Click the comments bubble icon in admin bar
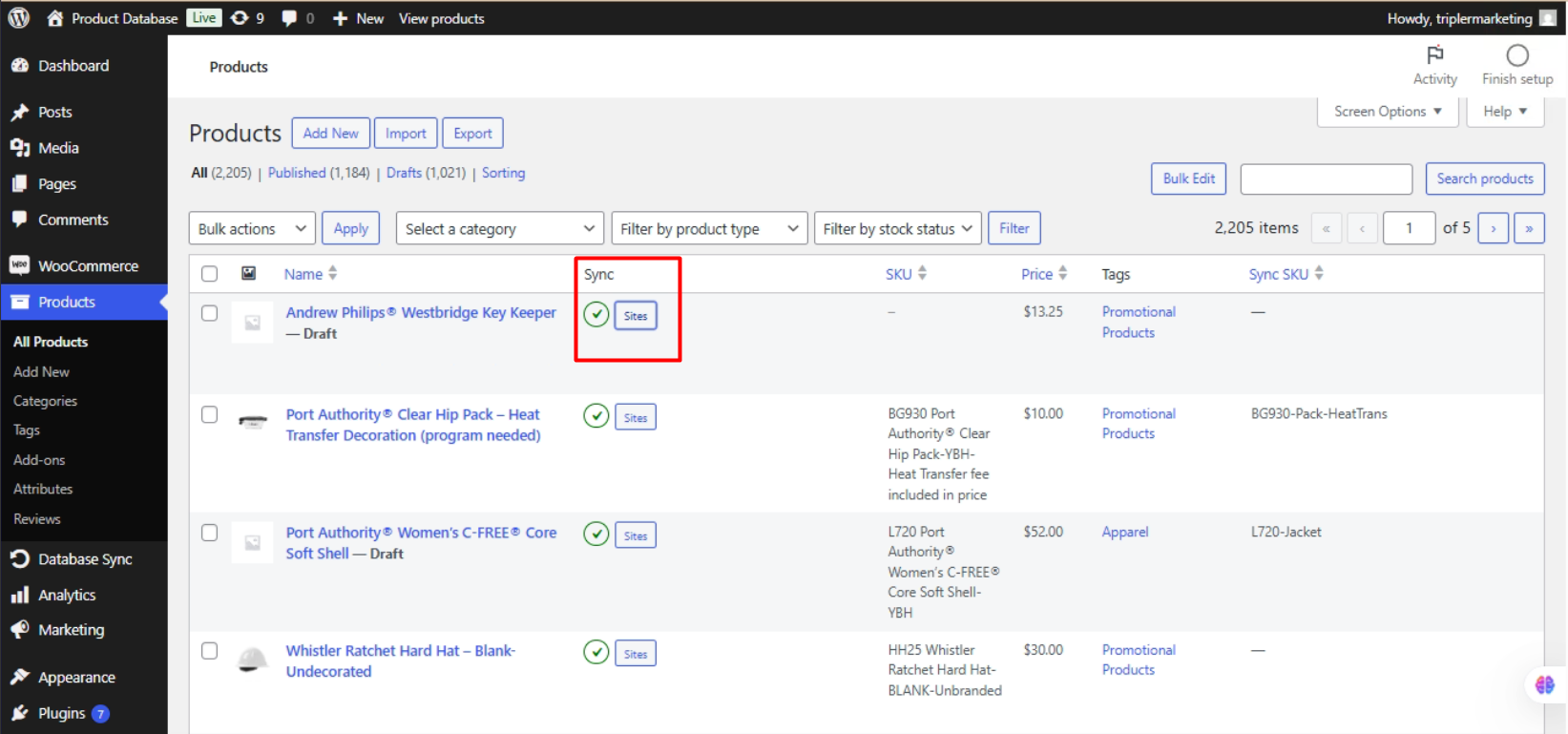Screen dimensions: 1568x734 pos(289,18)
